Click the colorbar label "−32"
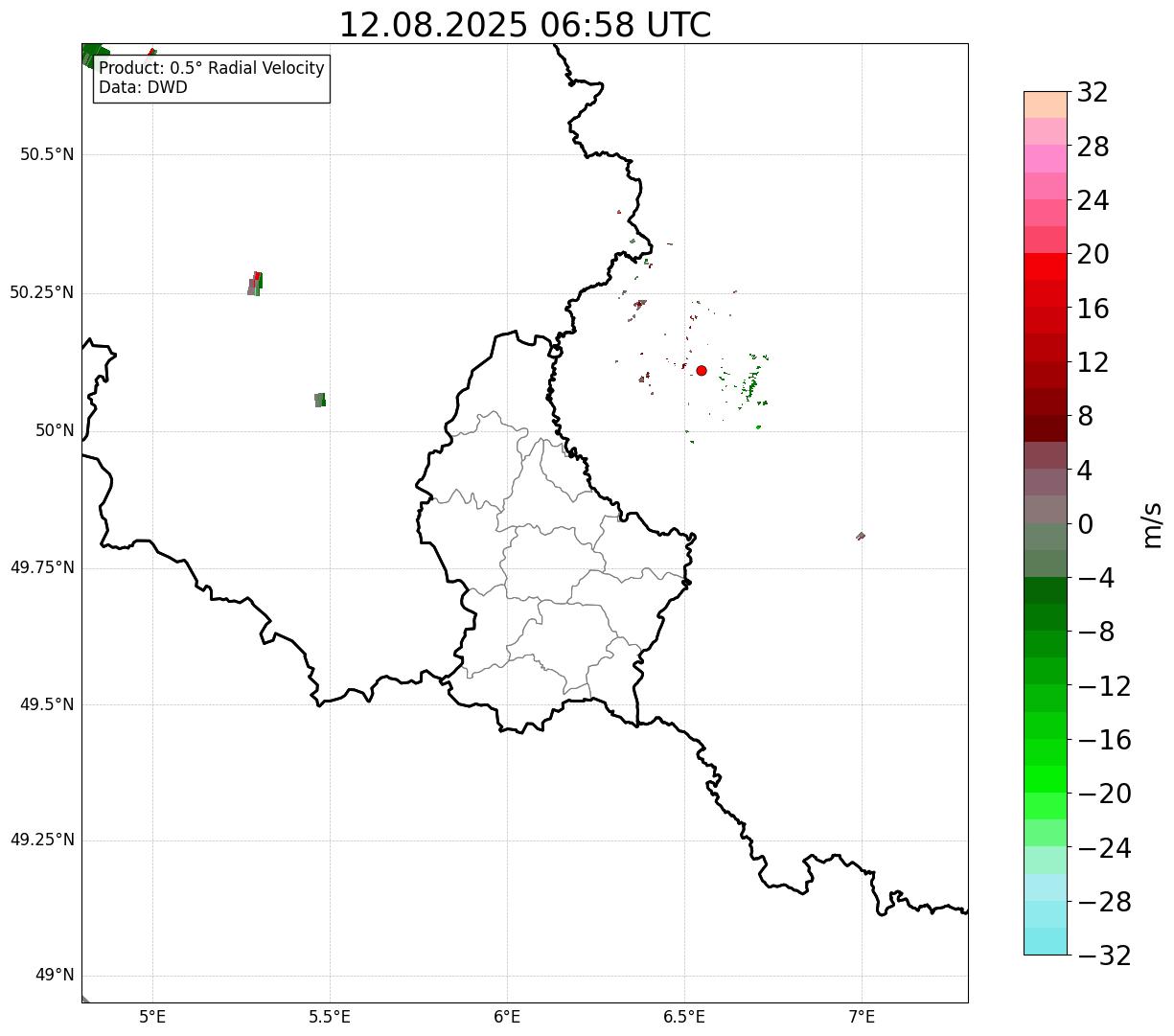This screenshot has height=1036, width=1174. [1104, 955]
